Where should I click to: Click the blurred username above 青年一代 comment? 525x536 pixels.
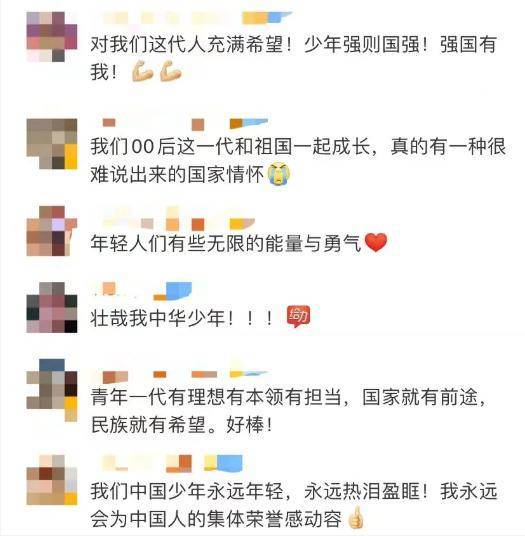click(x=179, y=373)
